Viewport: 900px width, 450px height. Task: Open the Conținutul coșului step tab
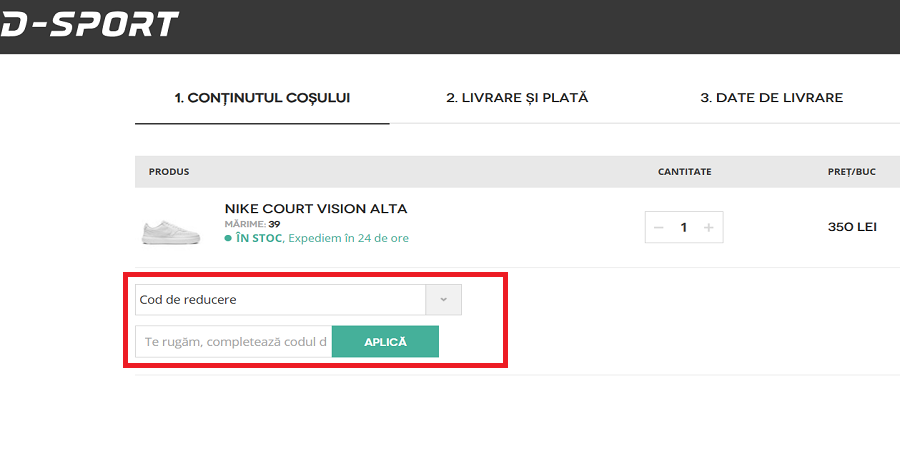pyautogui.click(x=262, y=98)
